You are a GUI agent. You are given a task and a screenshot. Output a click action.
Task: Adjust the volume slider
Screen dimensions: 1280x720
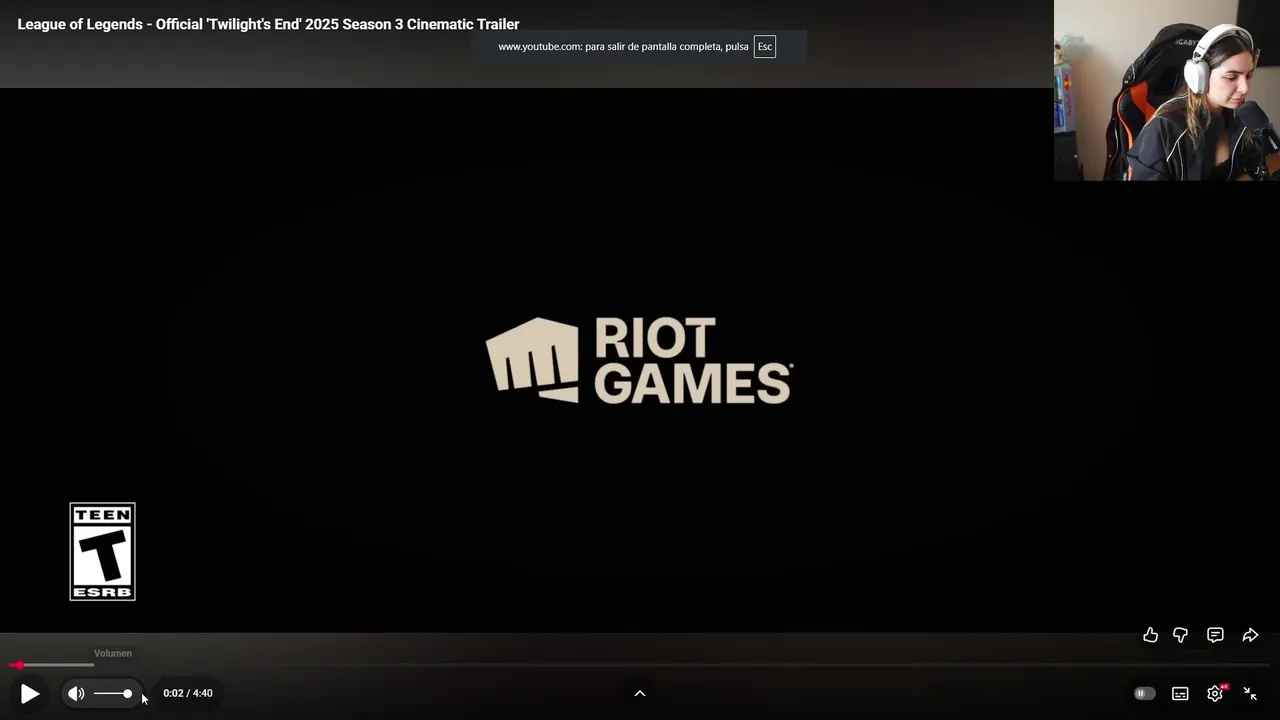(113, 693)
